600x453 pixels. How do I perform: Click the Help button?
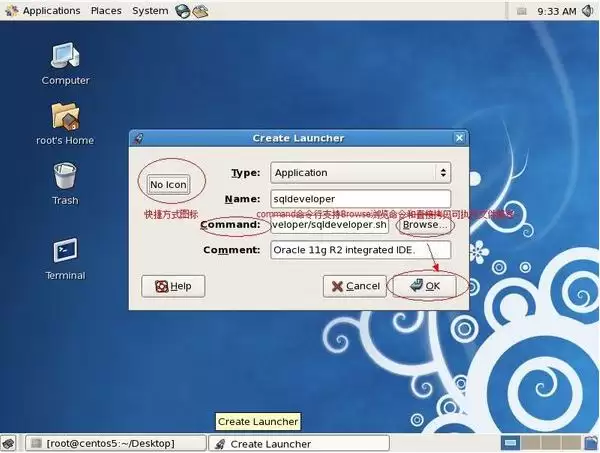pos(173,286)
